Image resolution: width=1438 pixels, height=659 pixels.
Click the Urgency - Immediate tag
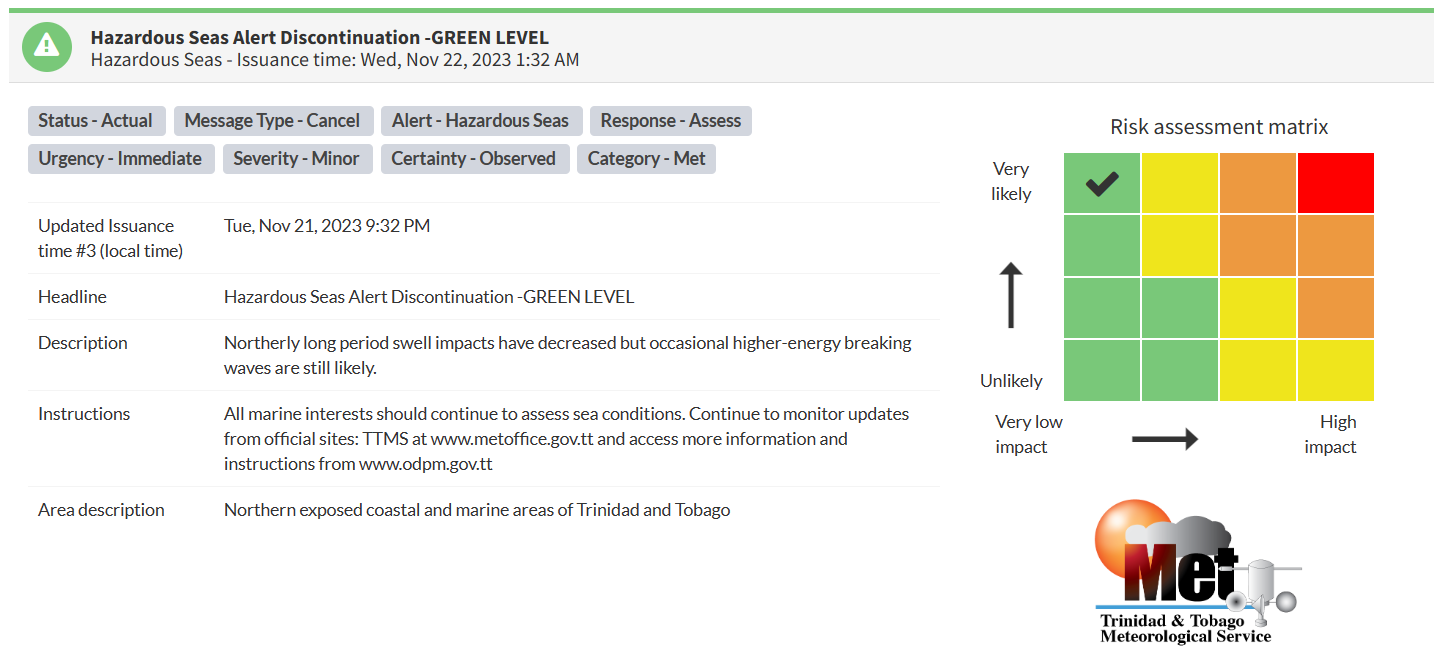[x=120, y=159]
